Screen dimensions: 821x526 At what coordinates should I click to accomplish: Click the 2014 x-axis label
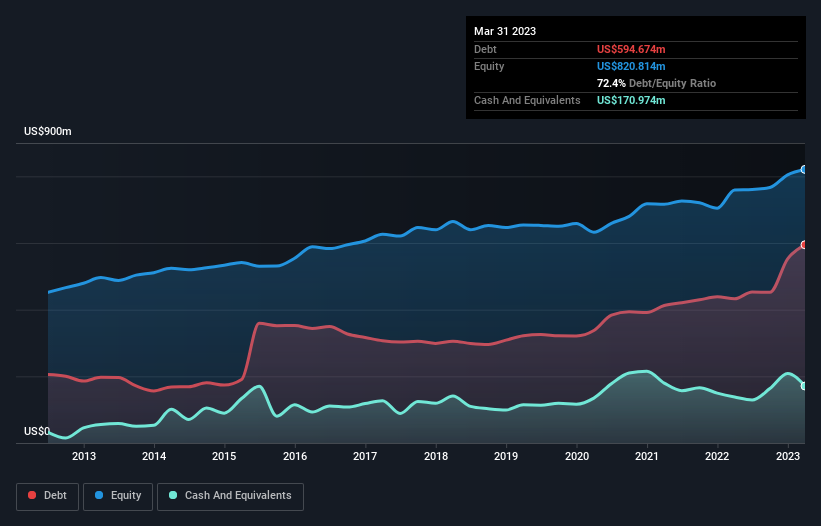(154, 456)
